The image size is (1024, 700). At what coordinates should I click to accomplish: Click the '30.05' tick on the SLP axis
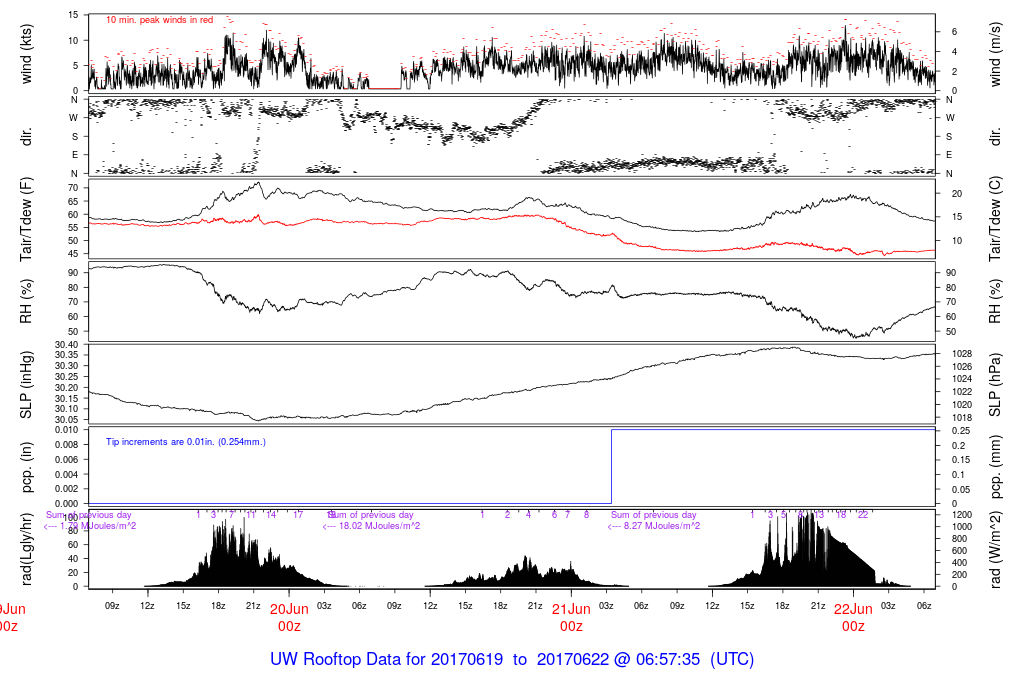tap(66, 420)
